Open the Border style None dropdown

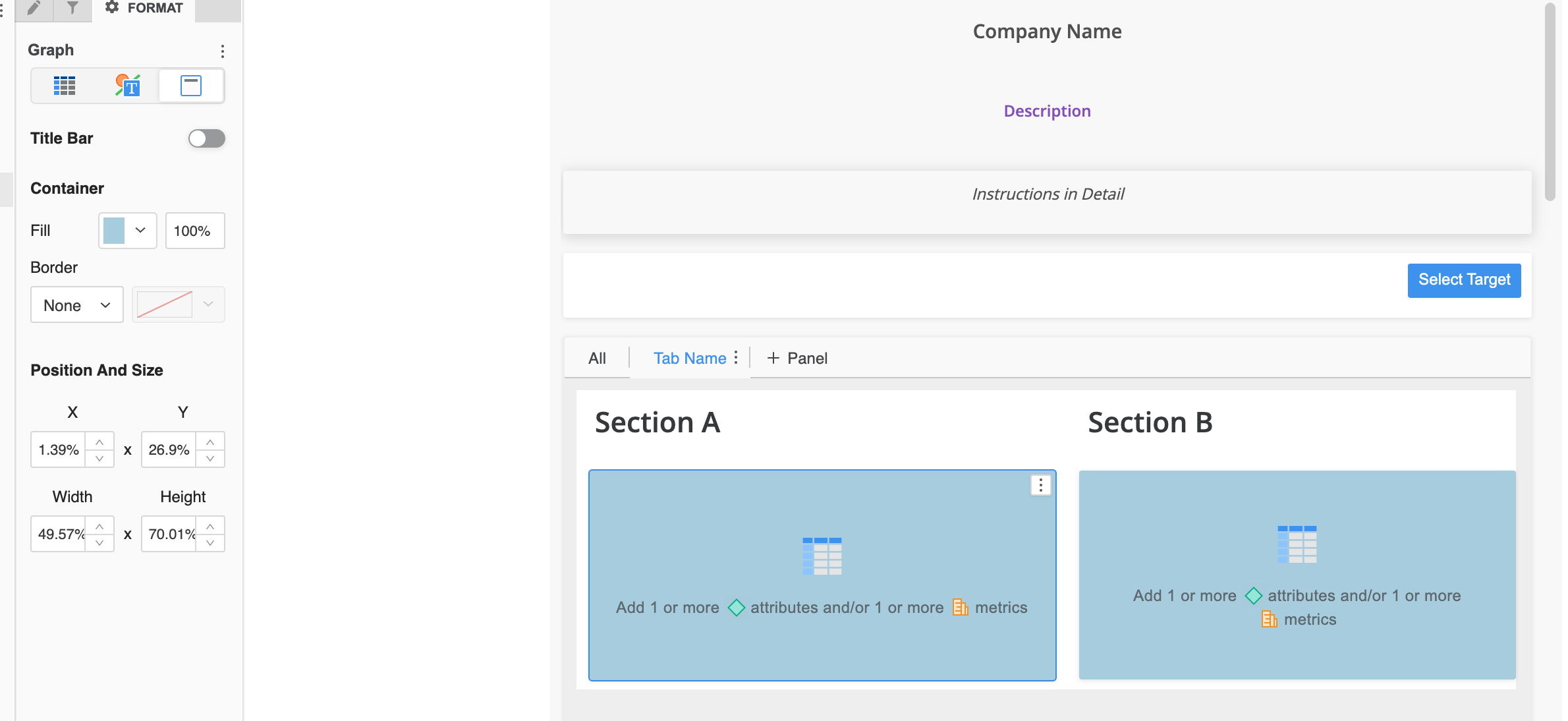[x=76, y=305]
